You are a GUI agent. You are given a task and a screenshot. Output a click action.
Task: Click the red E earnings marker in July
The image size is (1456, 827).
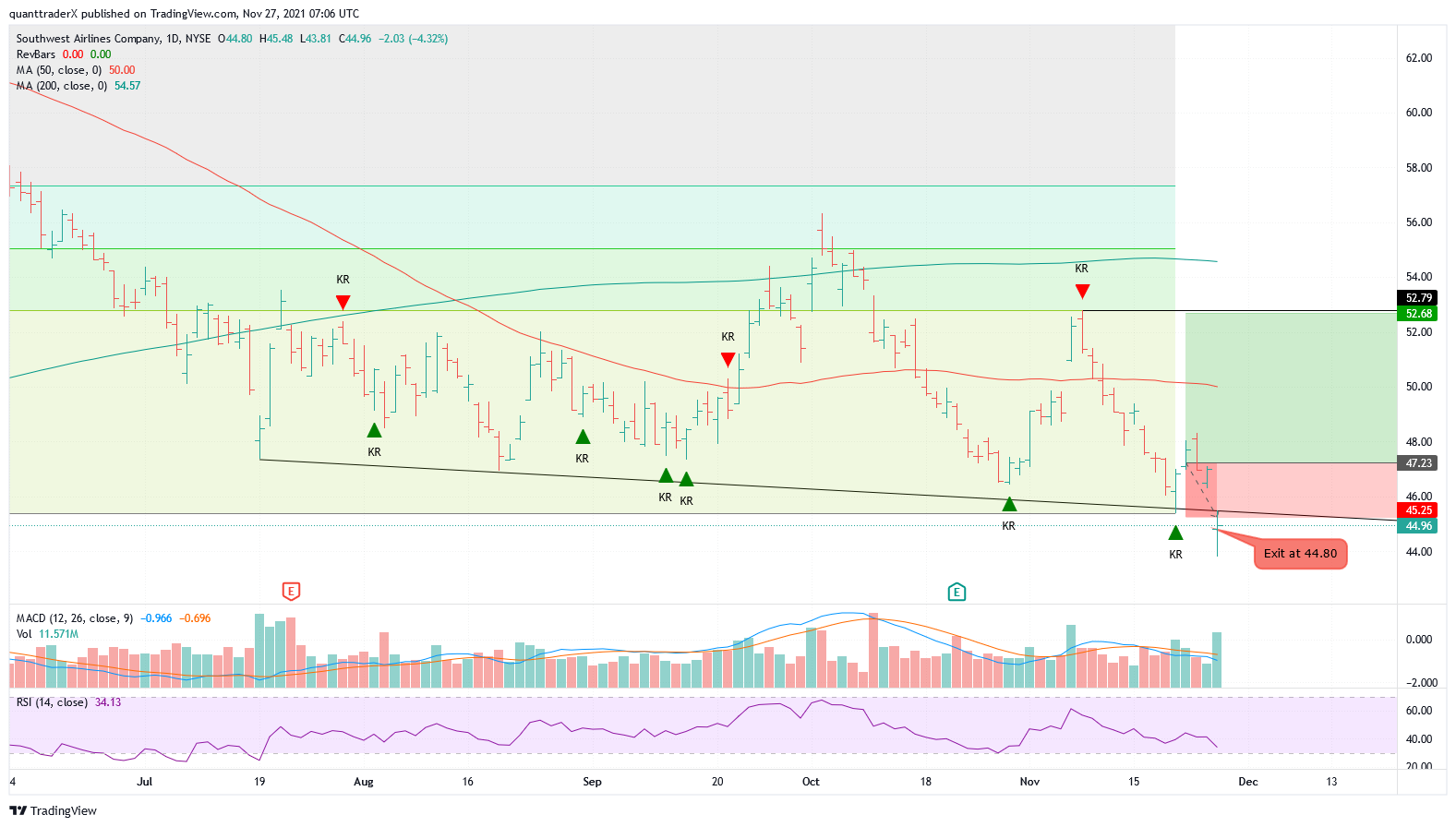[291, 592]
